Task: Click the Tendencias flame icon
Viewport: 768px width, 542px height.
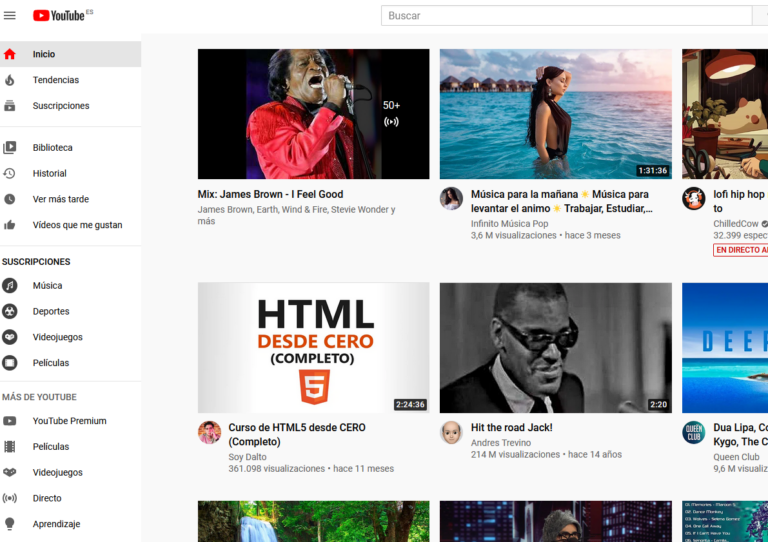Action: pyautogui.click(x=10, y=80)
